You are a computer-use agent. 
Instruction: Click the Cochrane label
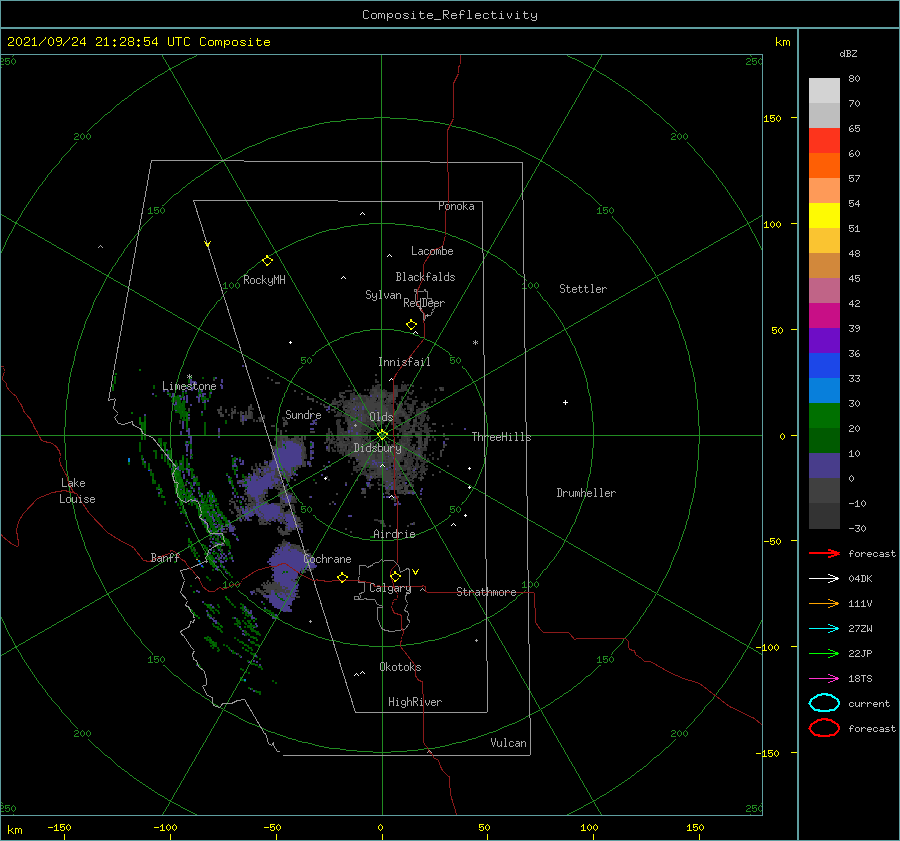coord(327,559)
